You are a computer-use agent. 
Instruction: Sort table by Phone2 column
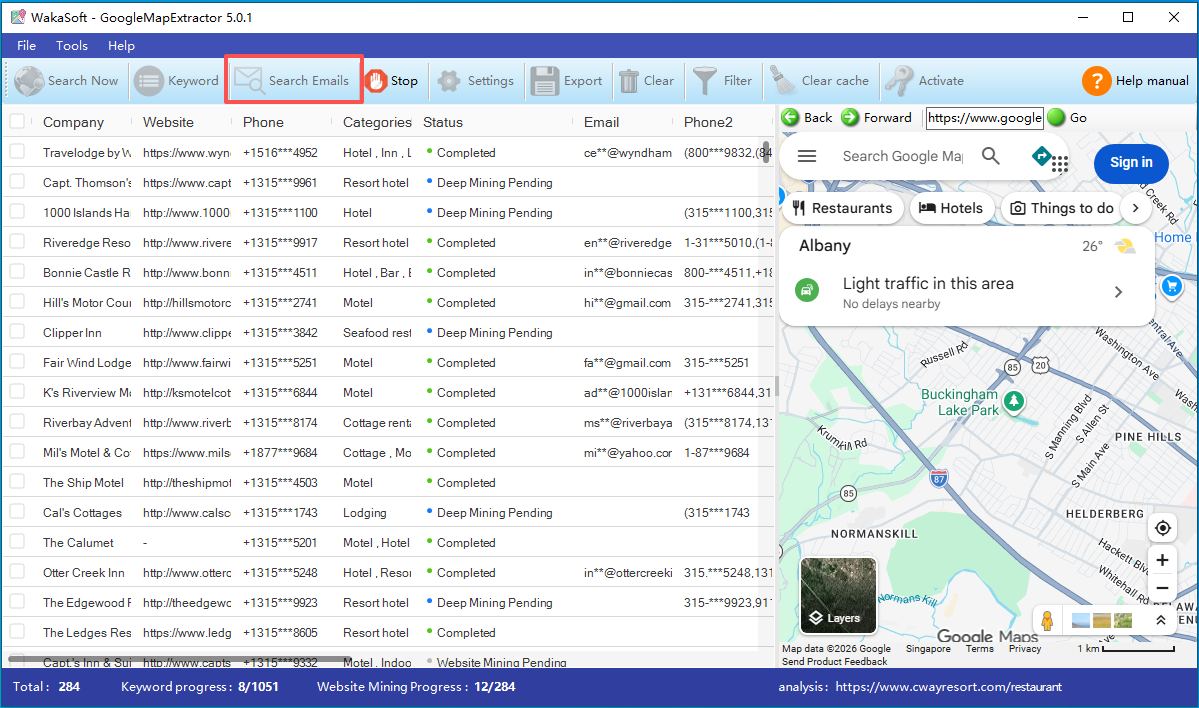[x=708, y=122]
